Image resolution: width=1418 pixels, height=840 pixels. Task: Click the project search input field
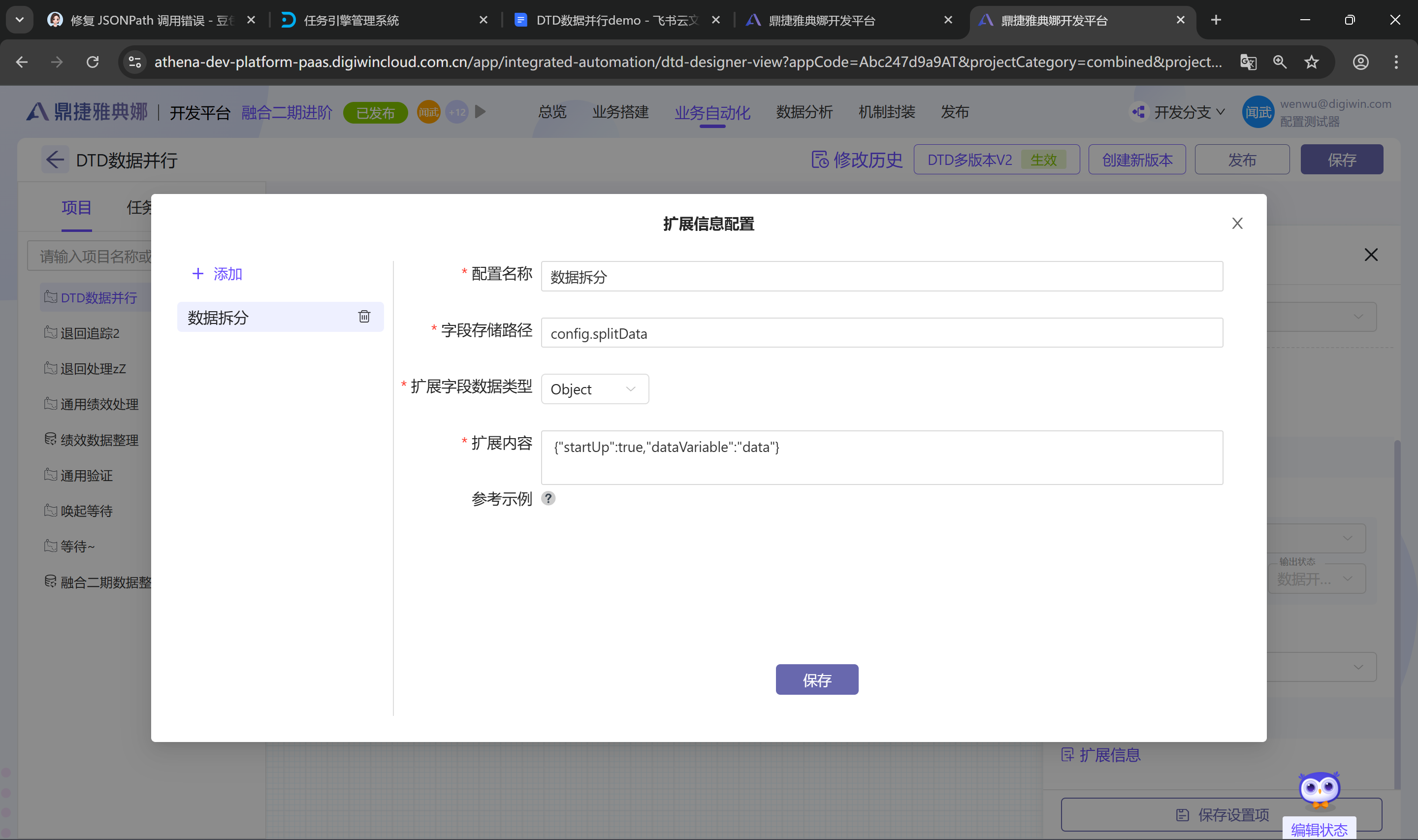pyautogui.click(x=90, y=257)
